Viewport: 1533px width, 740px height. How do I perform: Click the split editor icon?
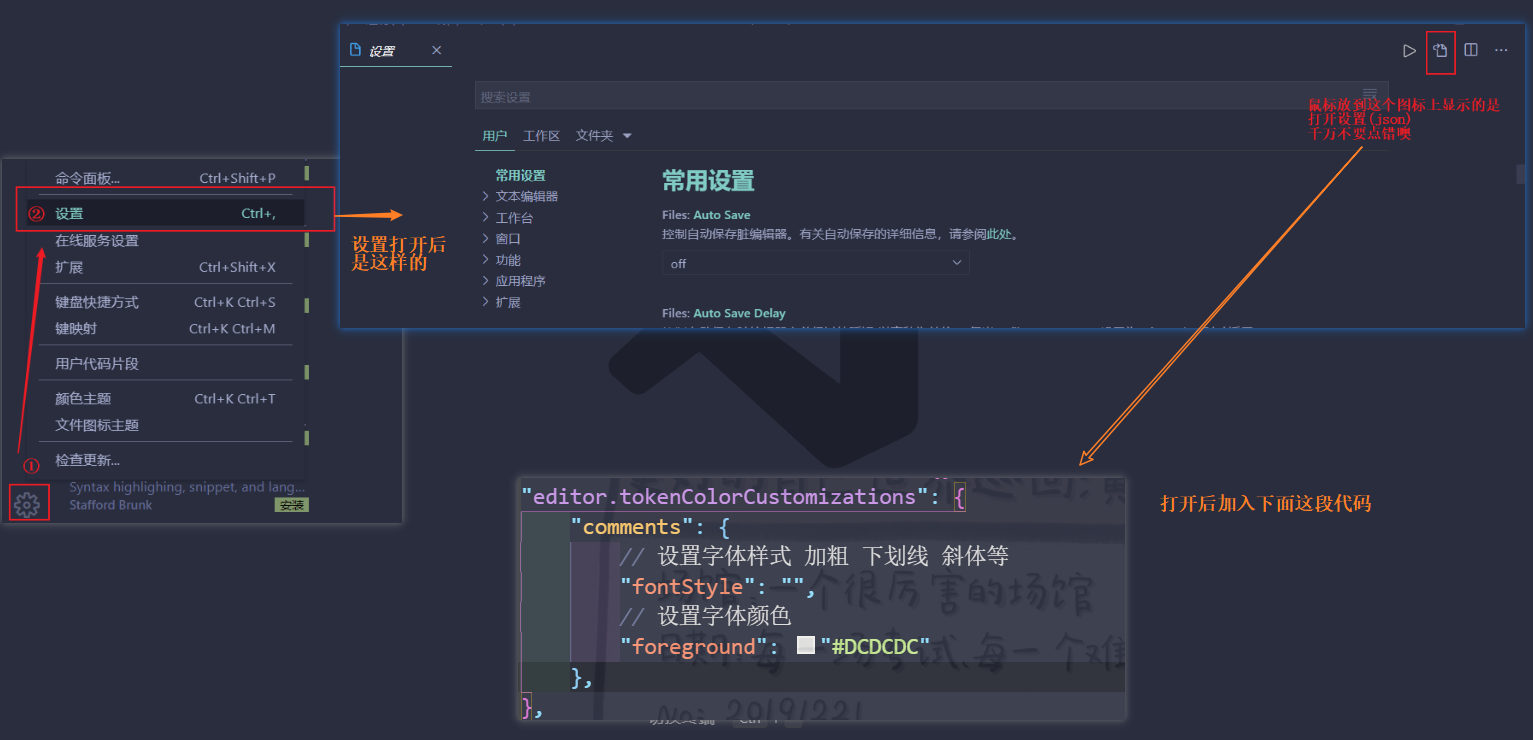1471,50
